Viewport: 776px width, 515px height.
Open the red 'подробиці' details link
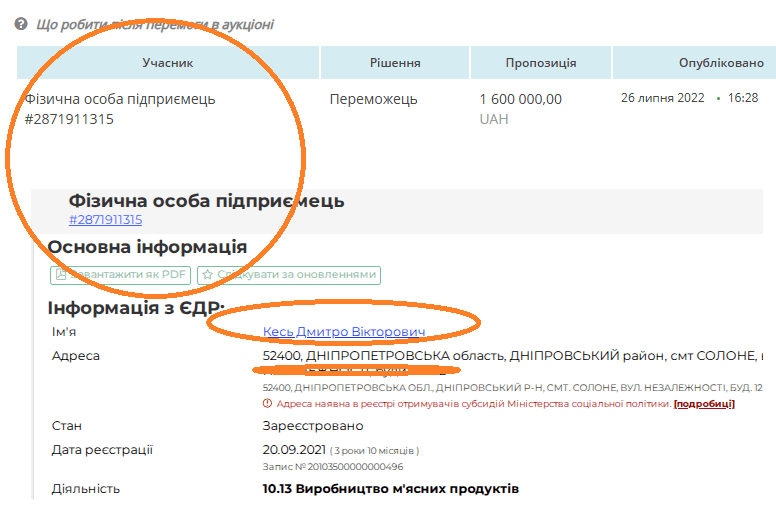[704, 404]
